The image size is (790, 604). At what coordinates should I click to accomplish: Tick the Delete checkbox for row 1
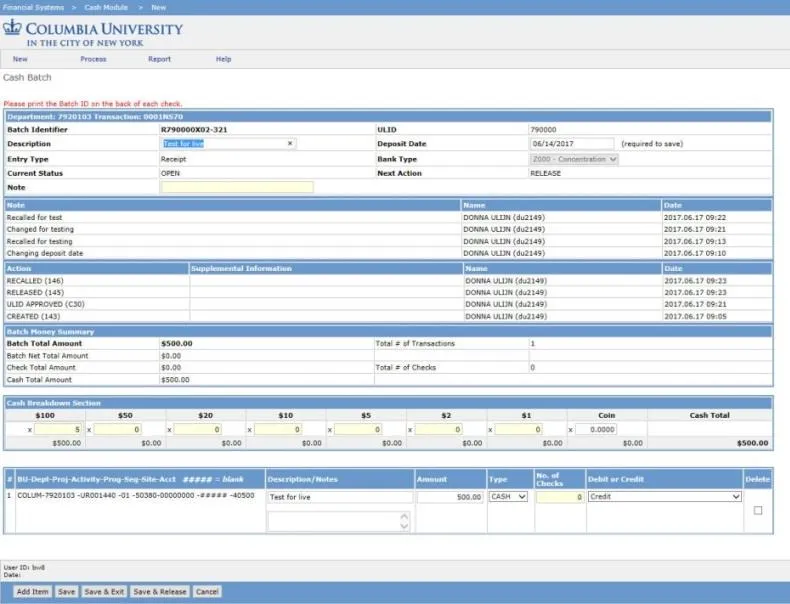pos(758,510)
